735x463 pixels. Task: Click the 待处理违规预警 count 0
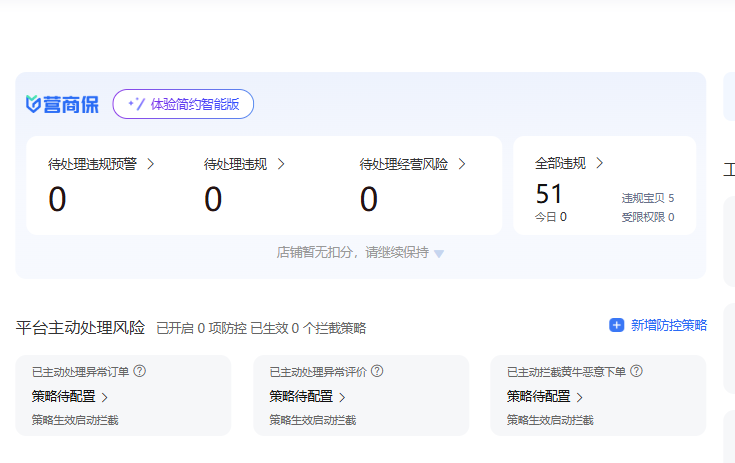[x=57, y=200]
